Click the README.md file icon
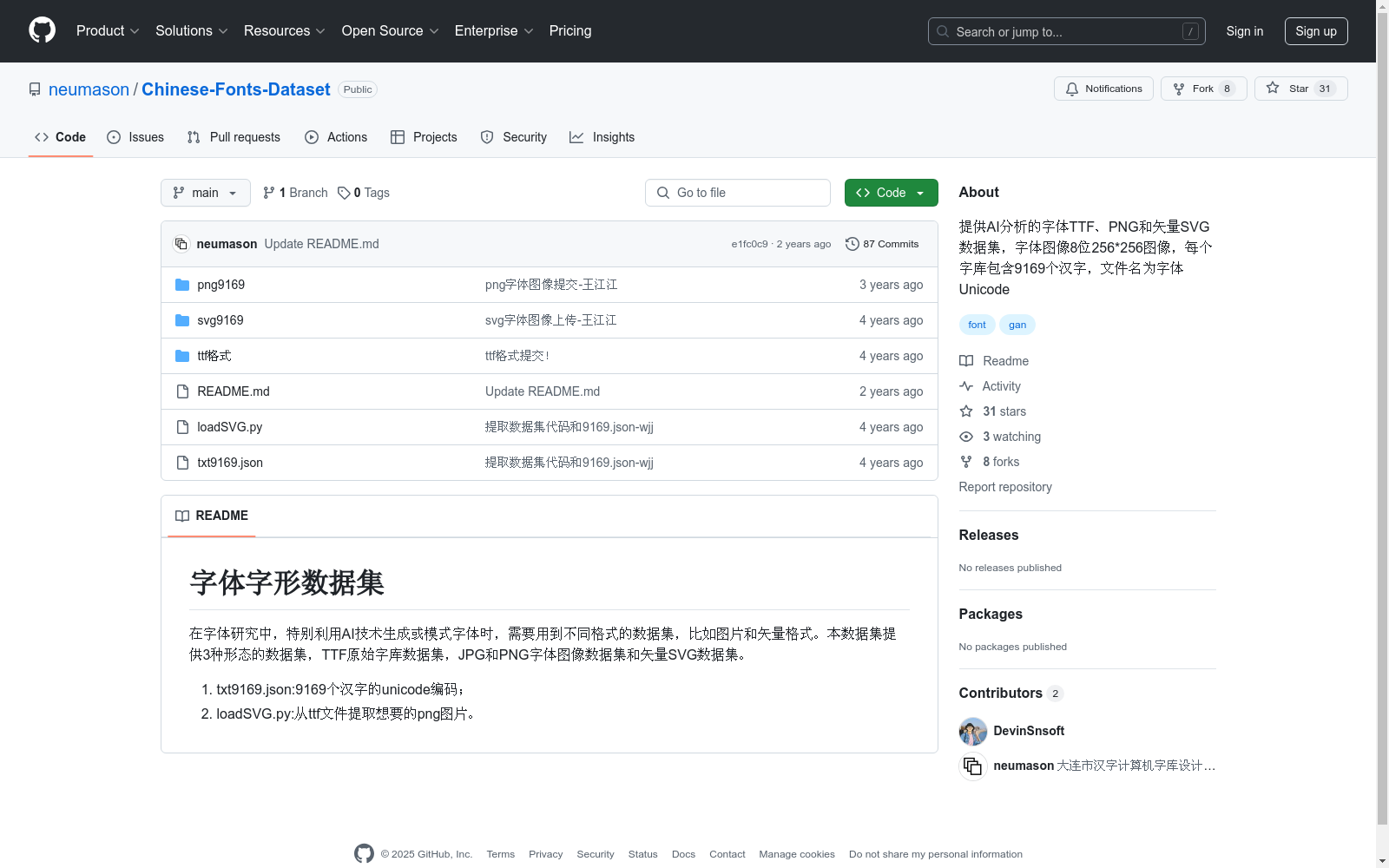Image resolution: width=1389 pixels, height=868 pixels. point(182,391)
